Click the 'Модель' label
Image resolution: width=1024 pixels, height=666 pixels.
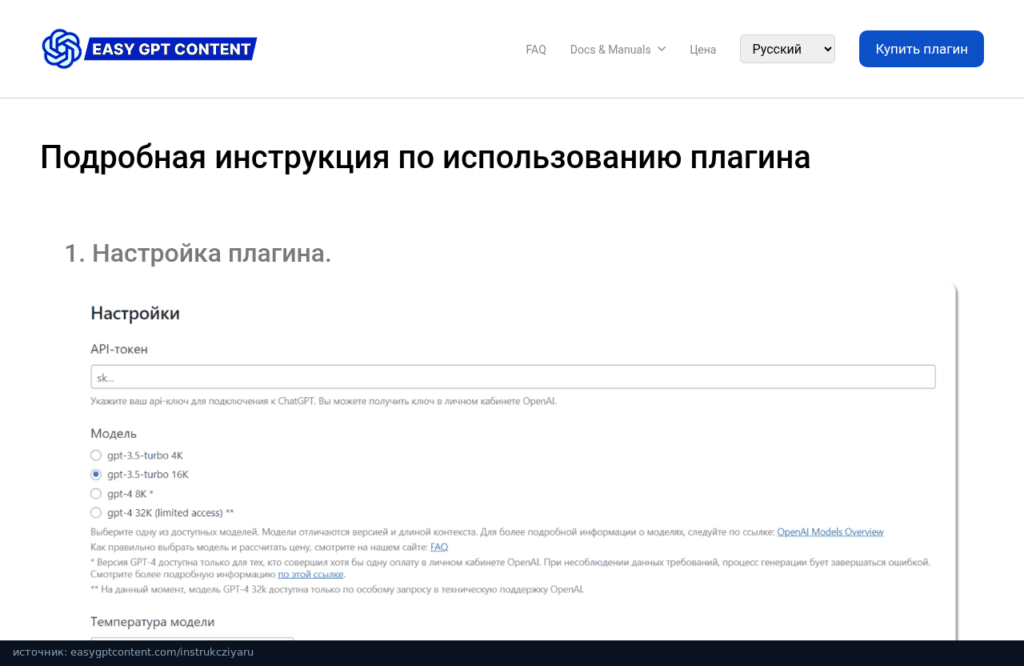tap(114, 434)
